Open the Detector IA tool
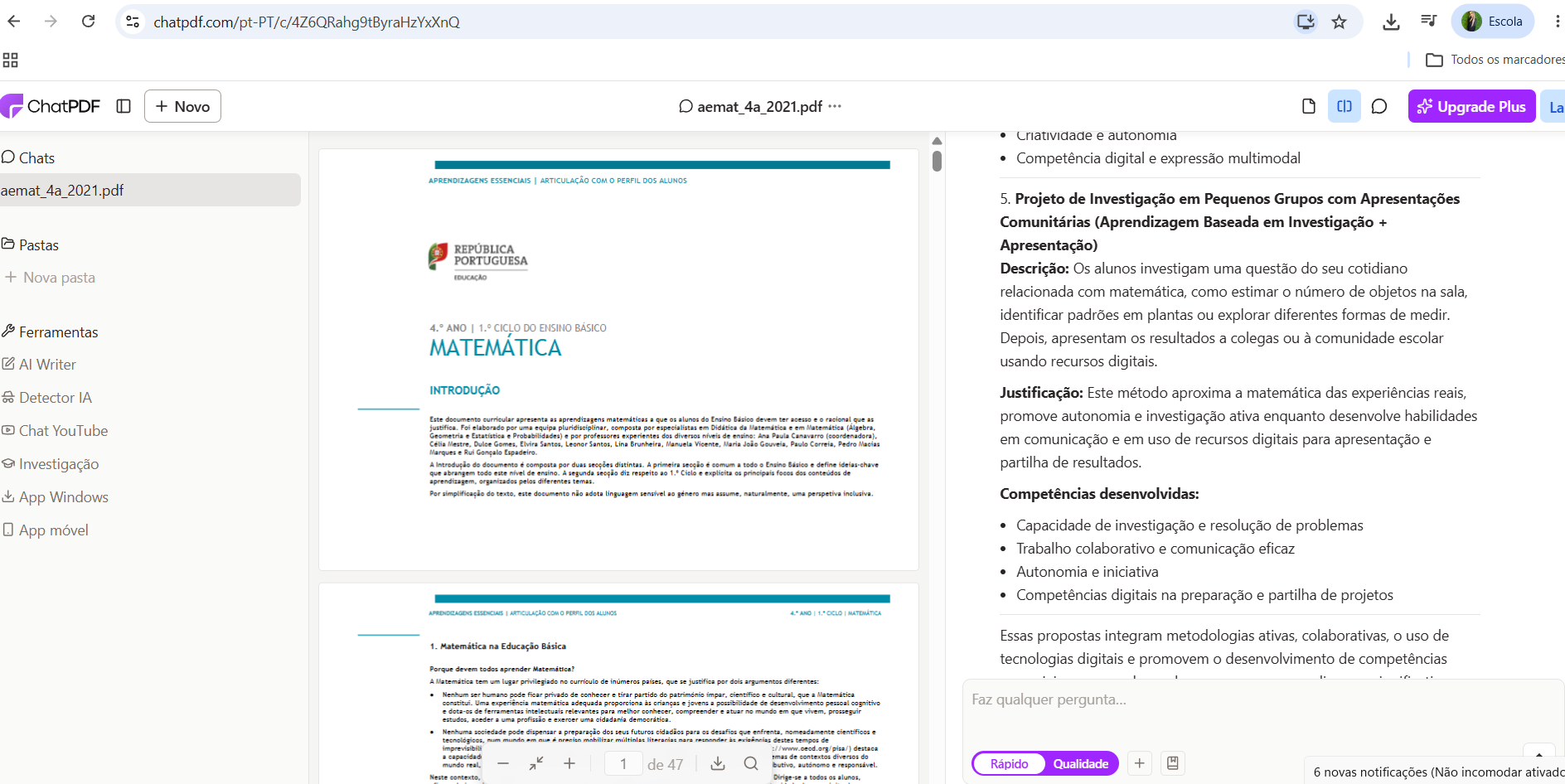This screenshot has height=784, width=1565. pyautogui.click(x=46, y=398)
